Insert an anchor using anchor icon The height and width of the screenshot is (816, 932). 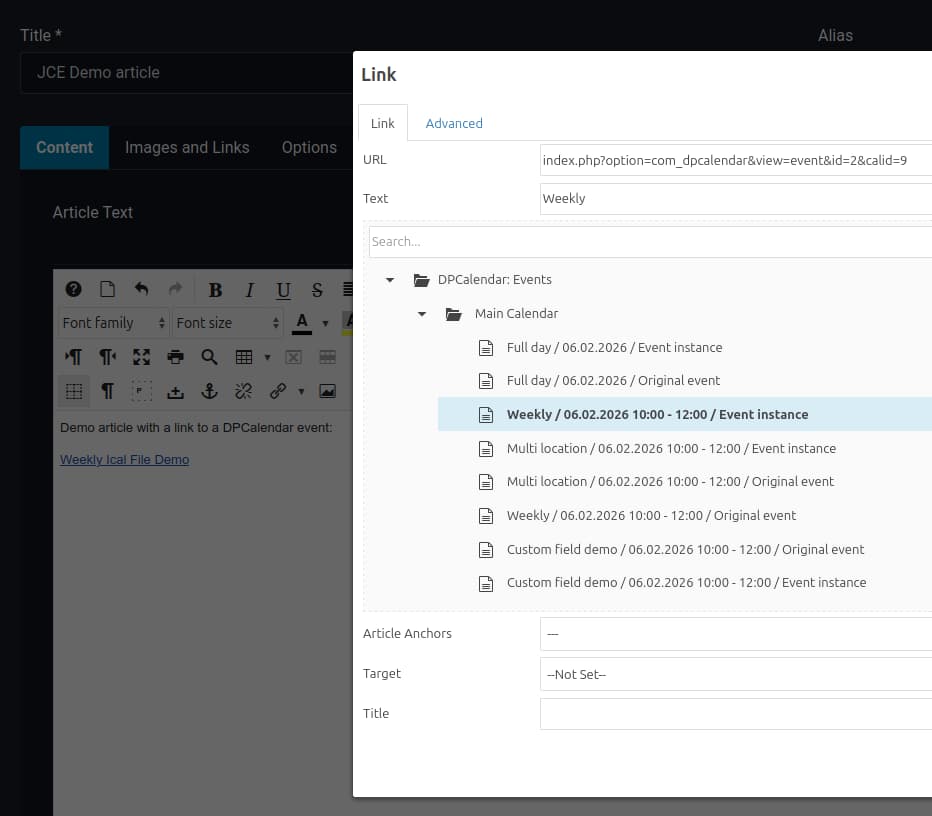[209, 391]
